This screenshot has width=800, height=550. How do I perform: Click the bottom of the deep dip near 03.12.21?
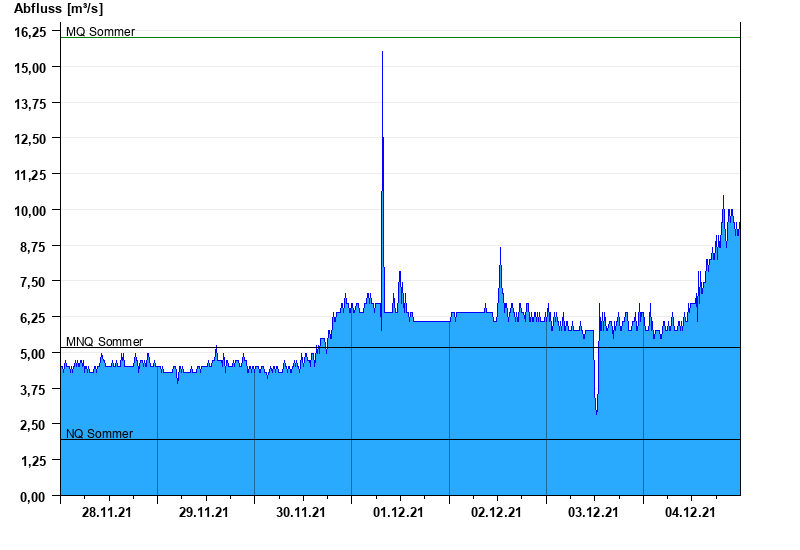tap(596, 413)
